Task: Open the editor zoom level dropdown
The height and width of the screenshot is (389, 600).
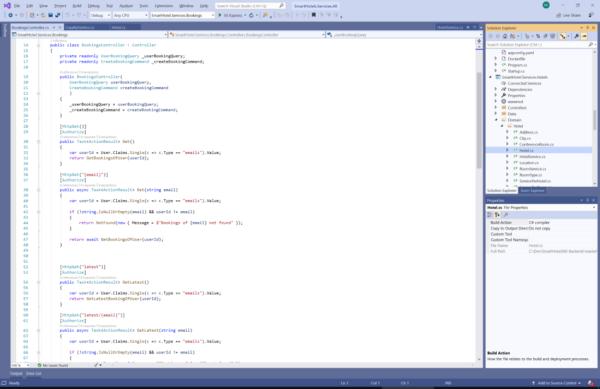Action: [x=21, y=365]
